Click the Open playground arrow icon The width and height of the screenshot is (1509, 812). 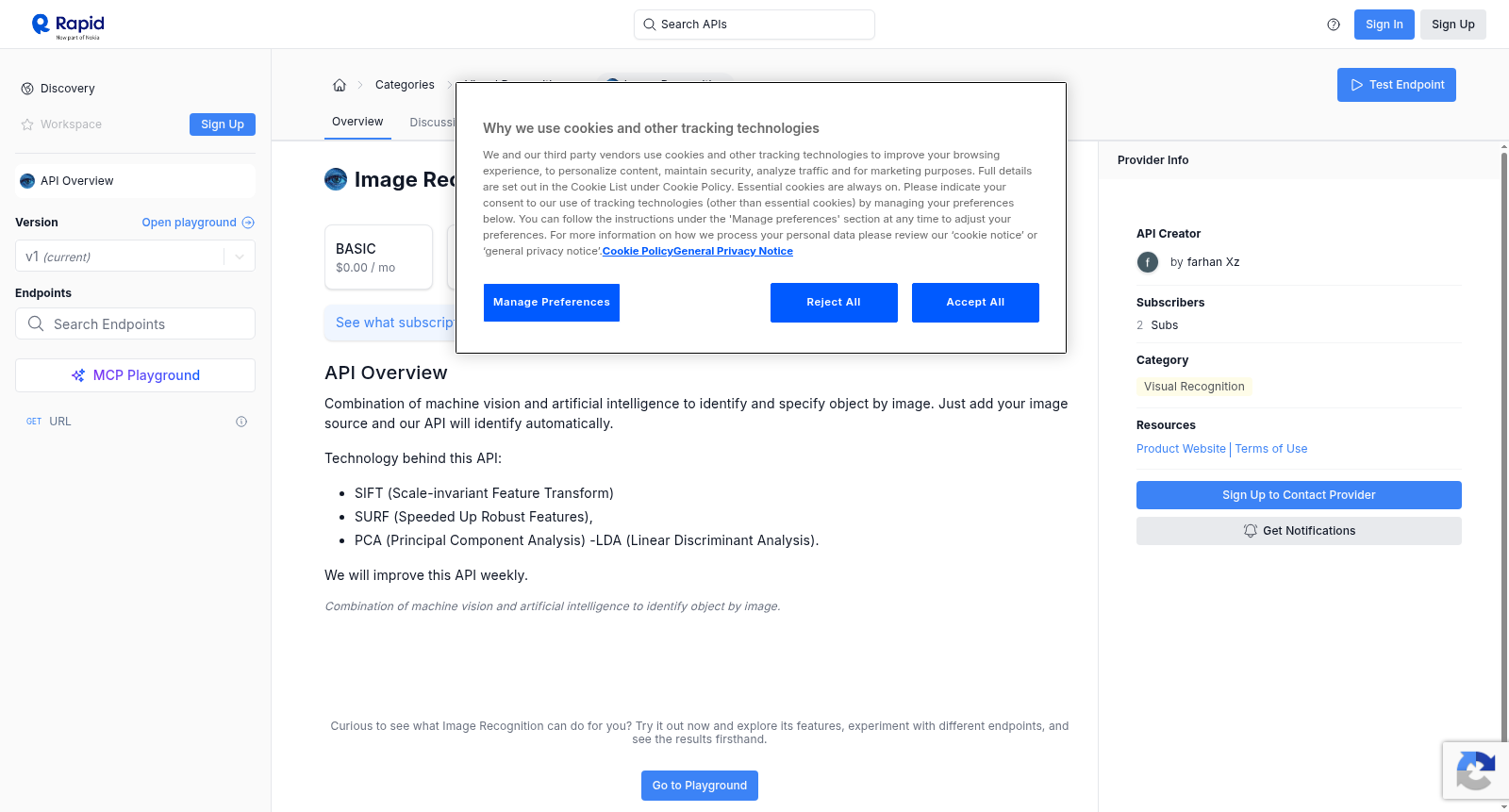coord(248,223)
